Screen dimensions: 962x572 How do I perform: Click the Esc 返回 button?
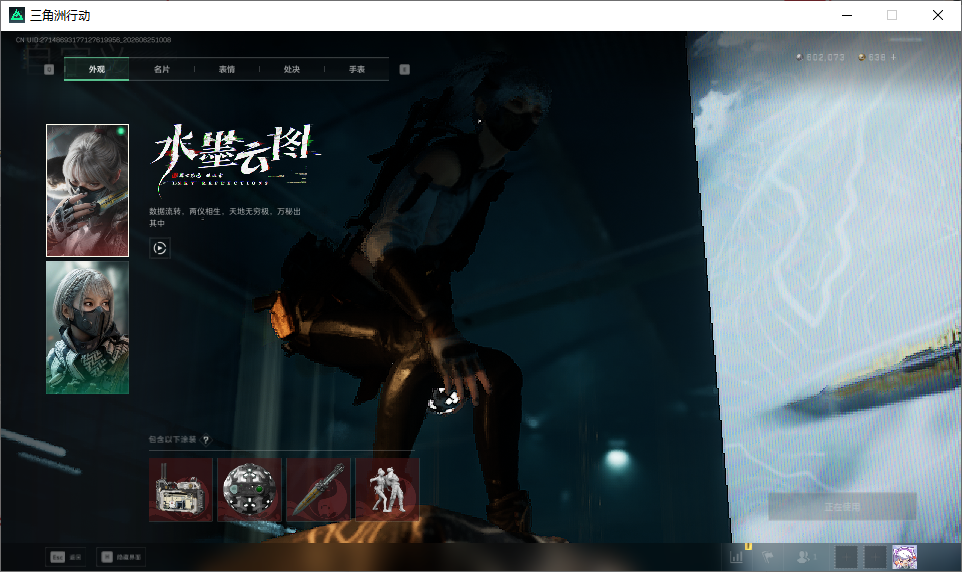point(66,557)
